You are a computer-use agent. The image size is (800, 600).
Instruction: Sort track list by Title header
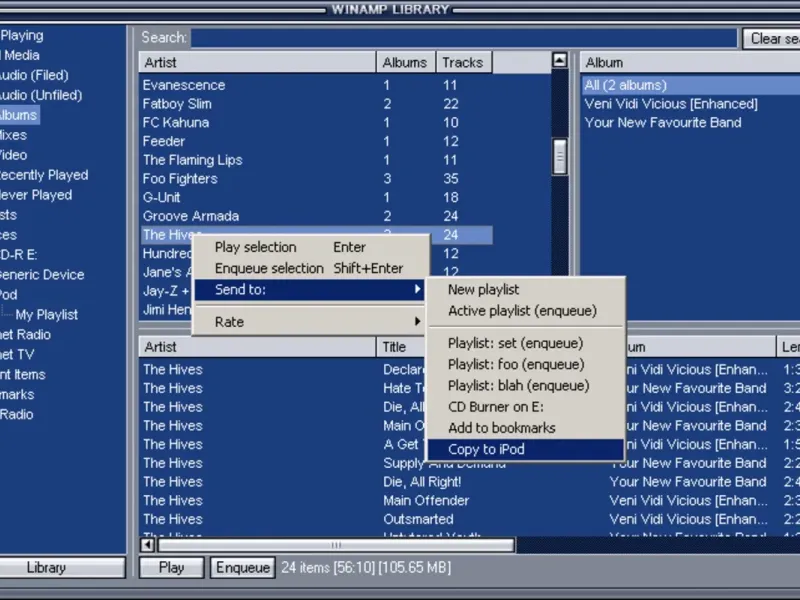pos(401,347)
